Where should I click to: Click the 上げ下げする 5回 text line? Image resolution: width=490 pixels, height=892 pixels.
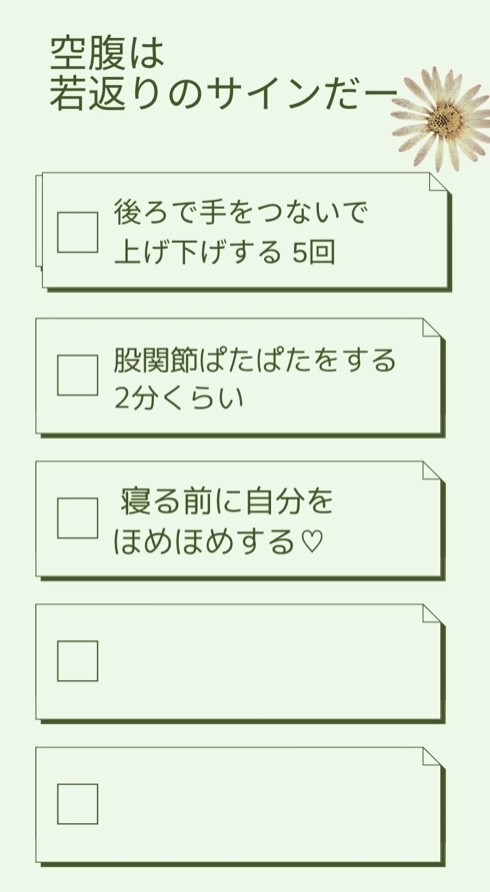(x=224, y=253)
